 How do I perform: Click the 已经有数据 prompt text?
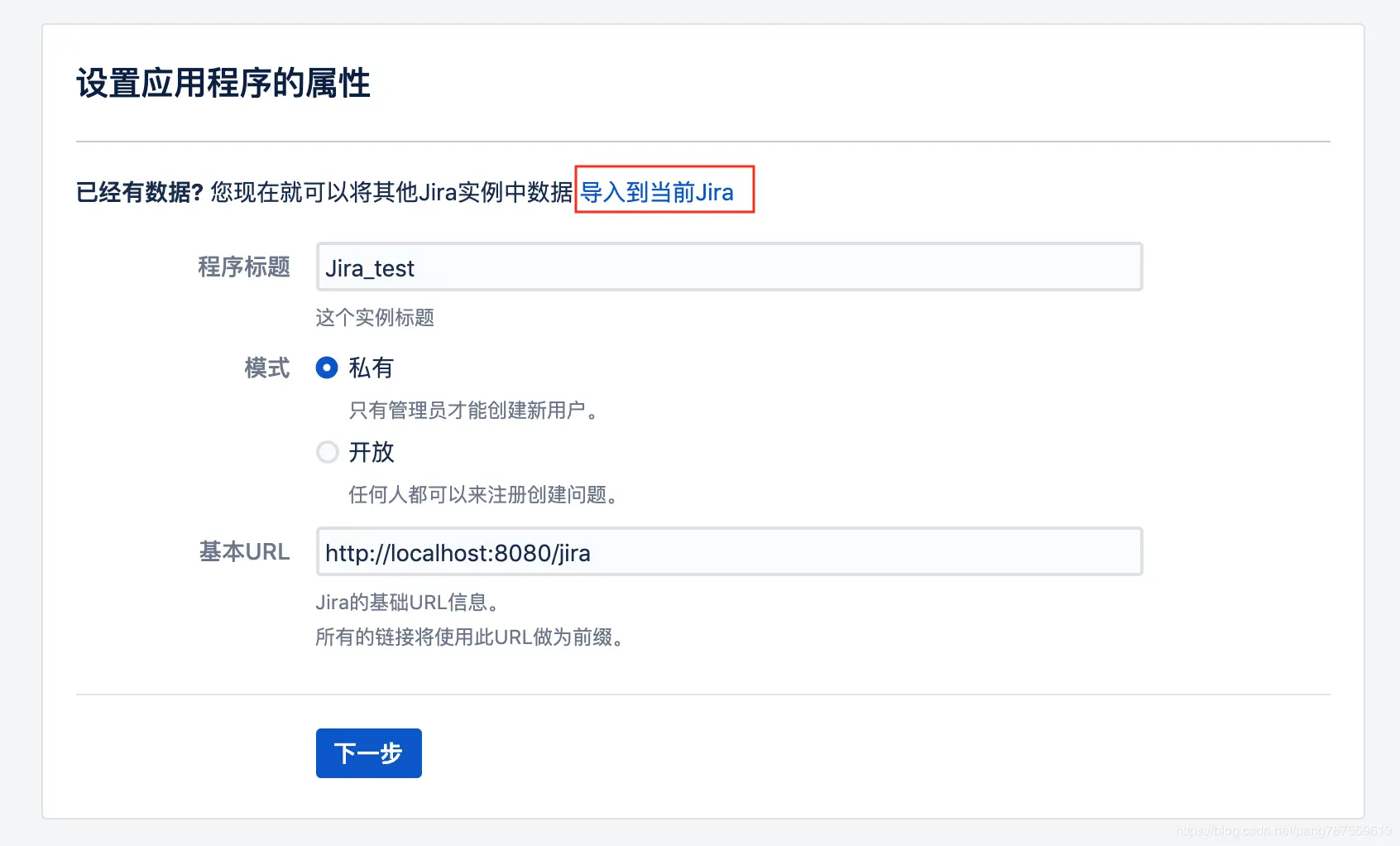click(137, 191)
